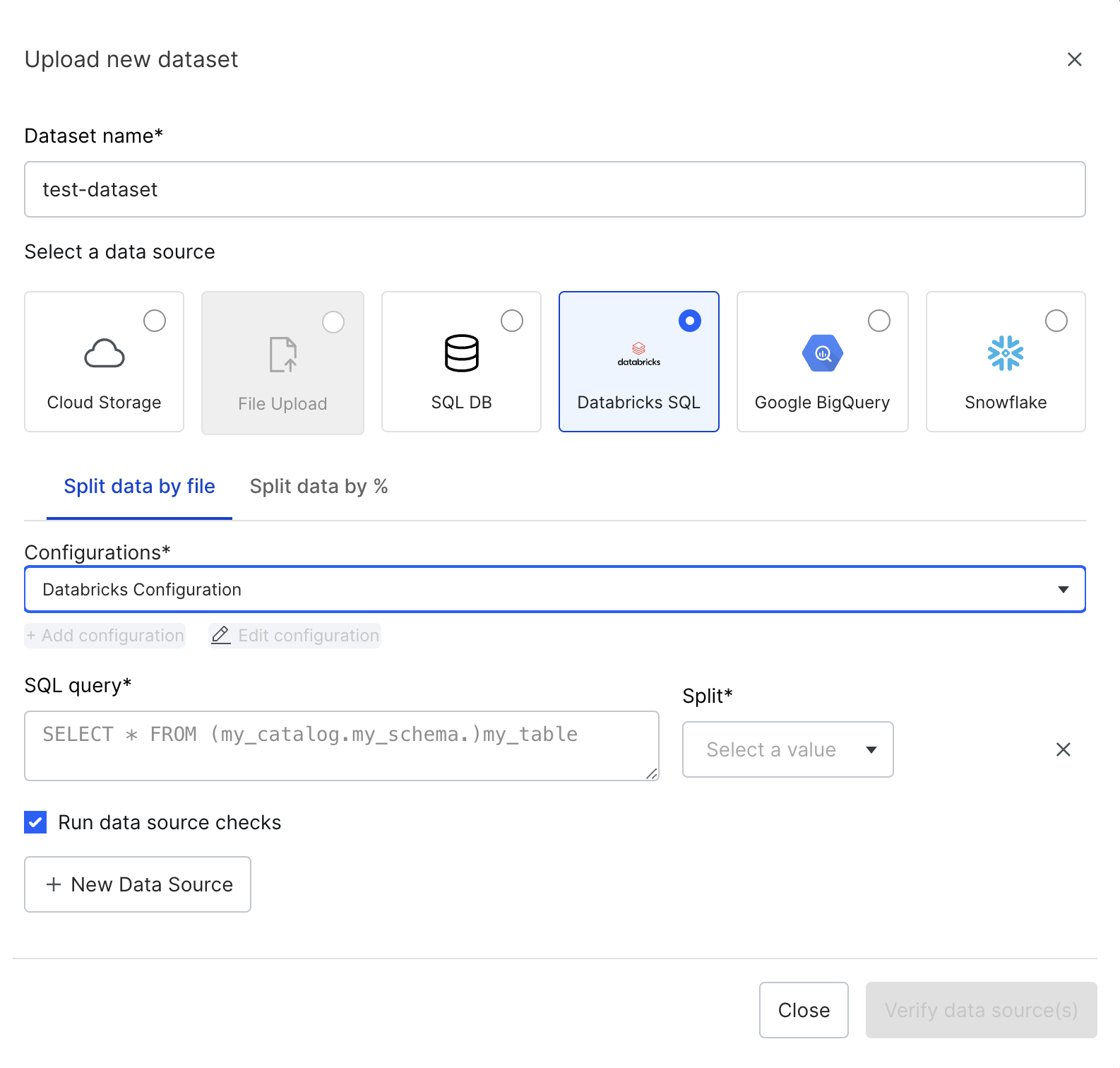
Task: Click the SQL query textarea resize handle
Action: point(652,774)
